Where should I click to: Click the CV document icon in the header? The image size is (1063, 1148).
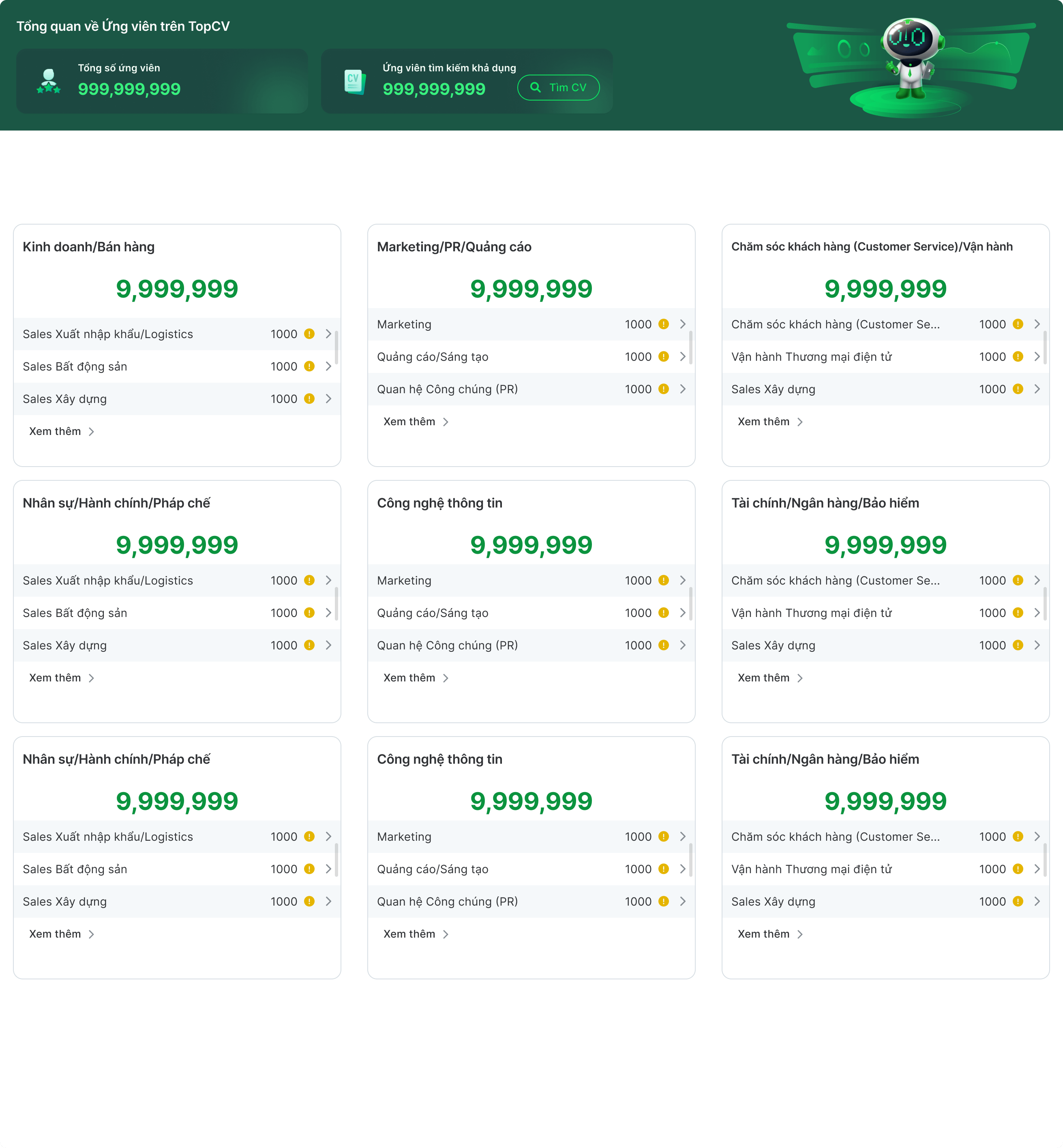click(x=354, y=81)
